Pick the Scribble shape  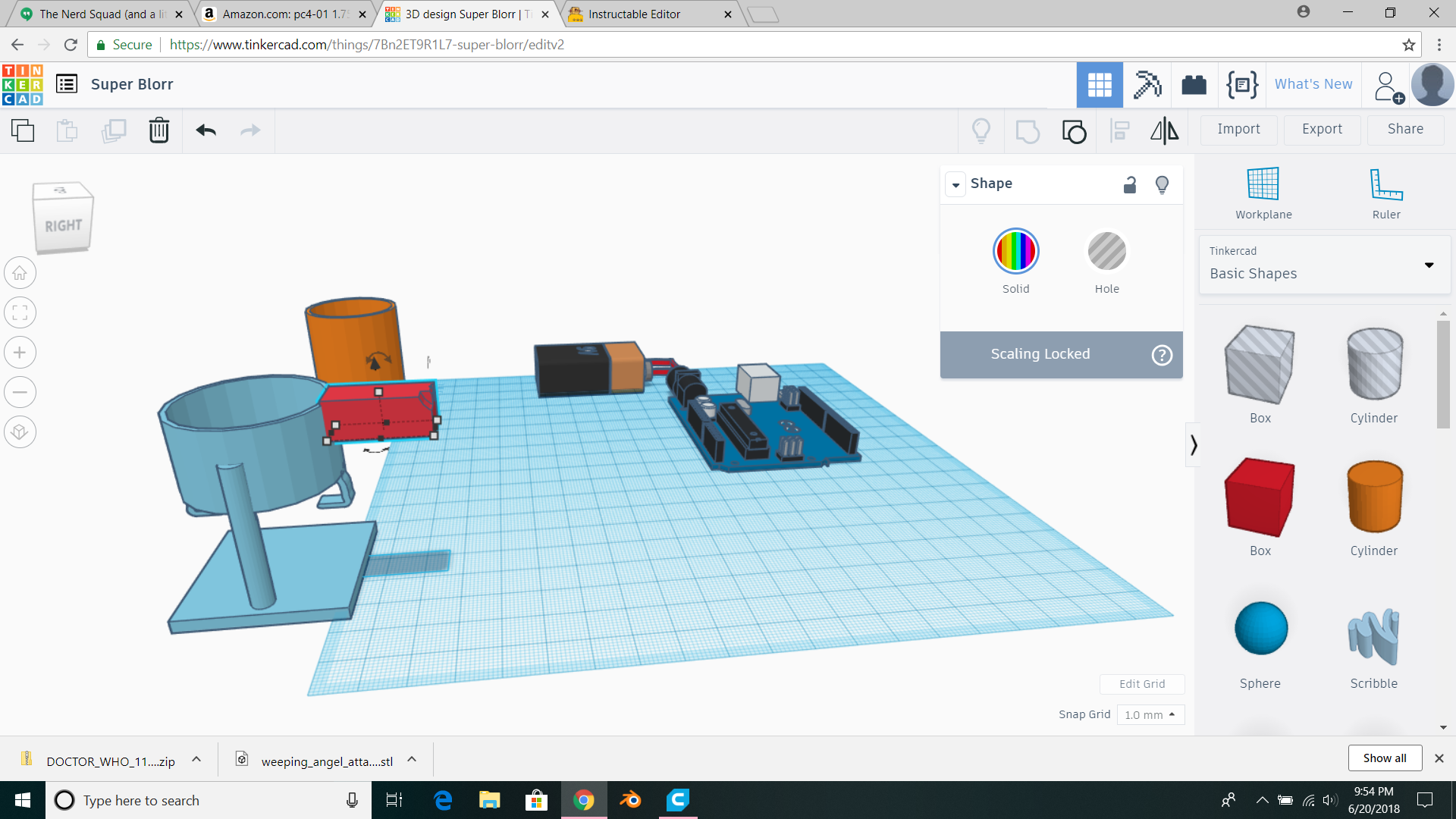point(1373,637)
